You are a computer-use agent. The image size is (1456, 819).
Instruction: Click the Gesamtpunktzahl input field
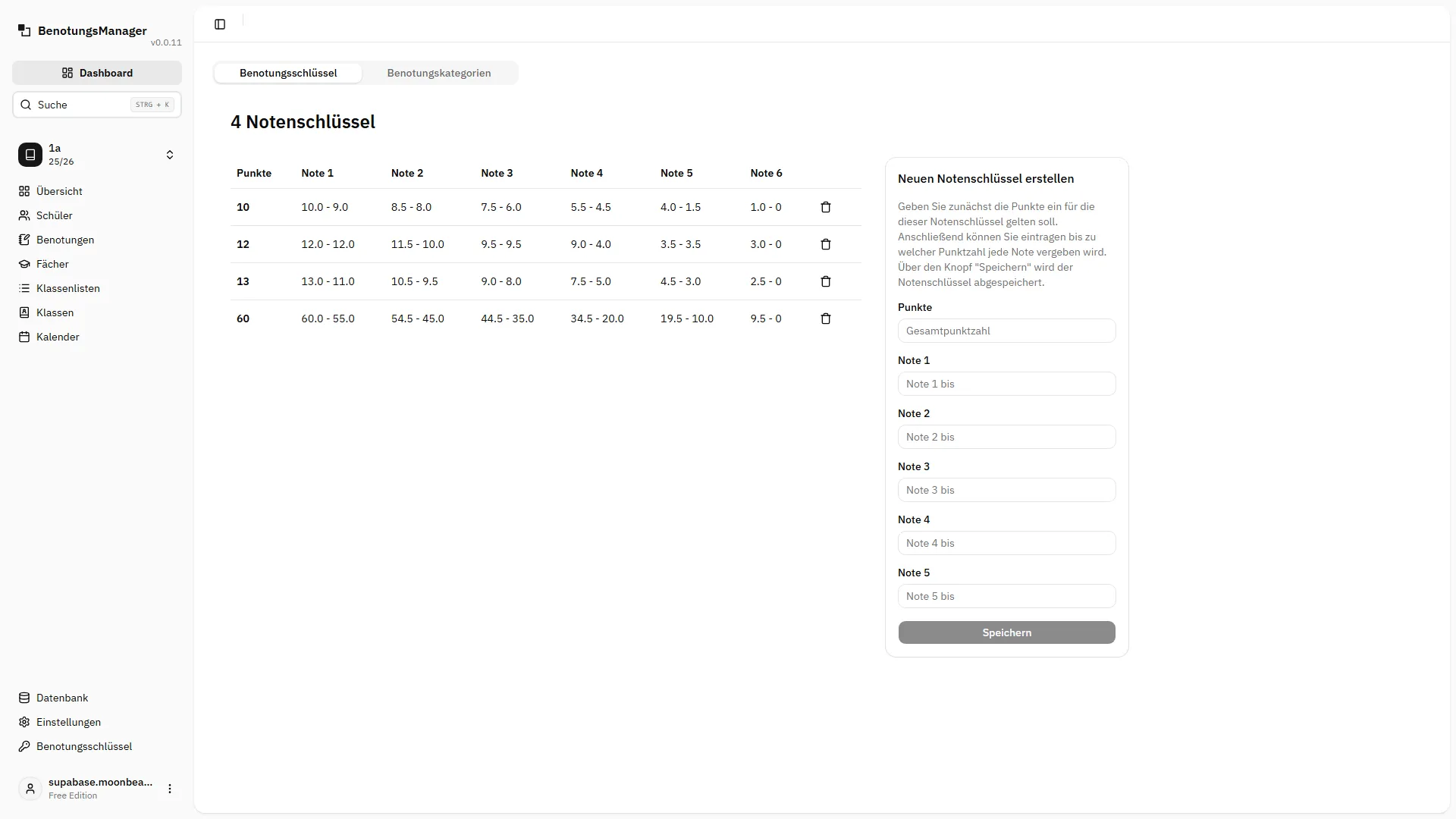[x=1006, y=331]
